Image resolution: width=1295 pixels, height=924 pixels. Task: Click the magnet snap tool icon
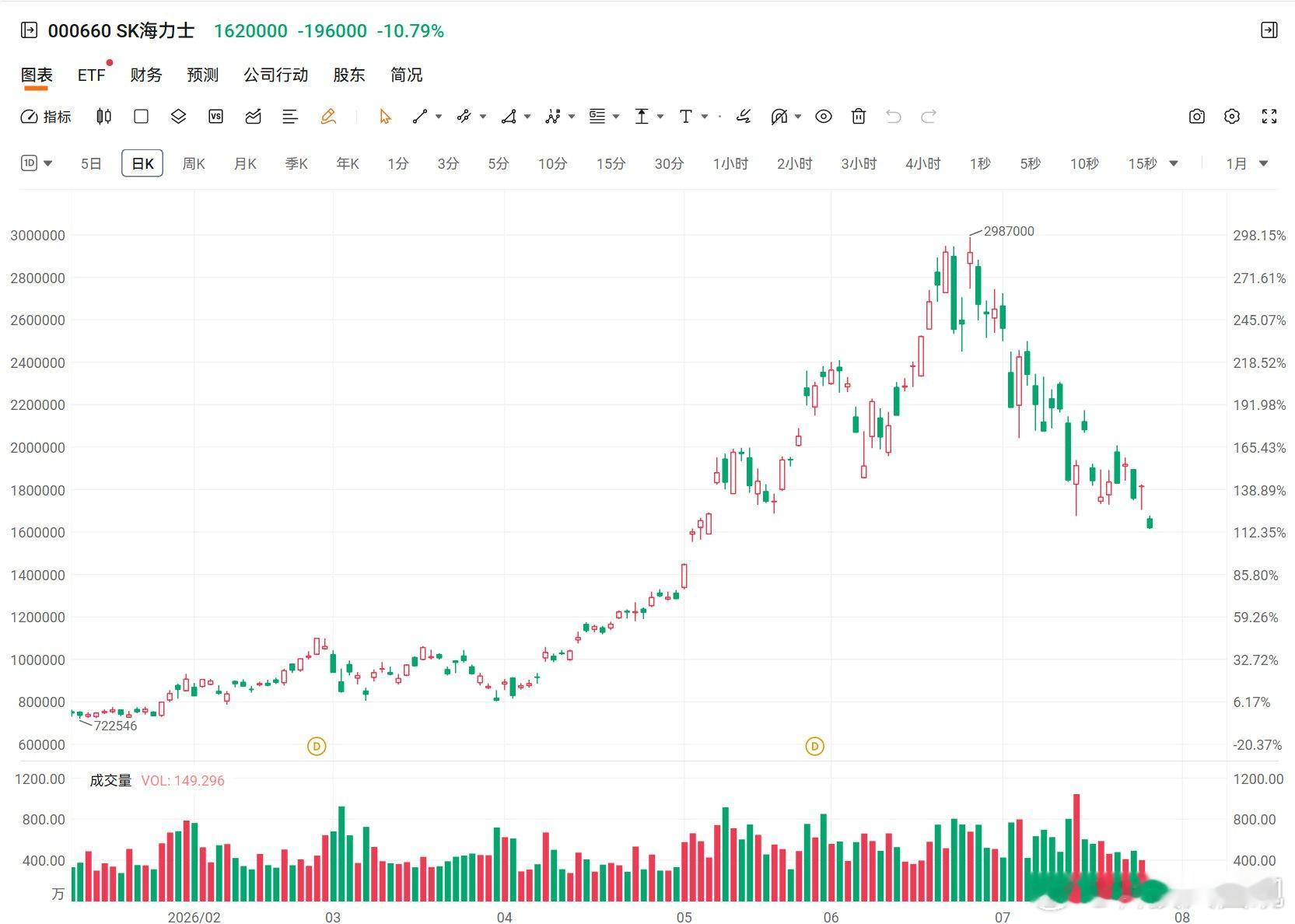[x=779, y=117]
